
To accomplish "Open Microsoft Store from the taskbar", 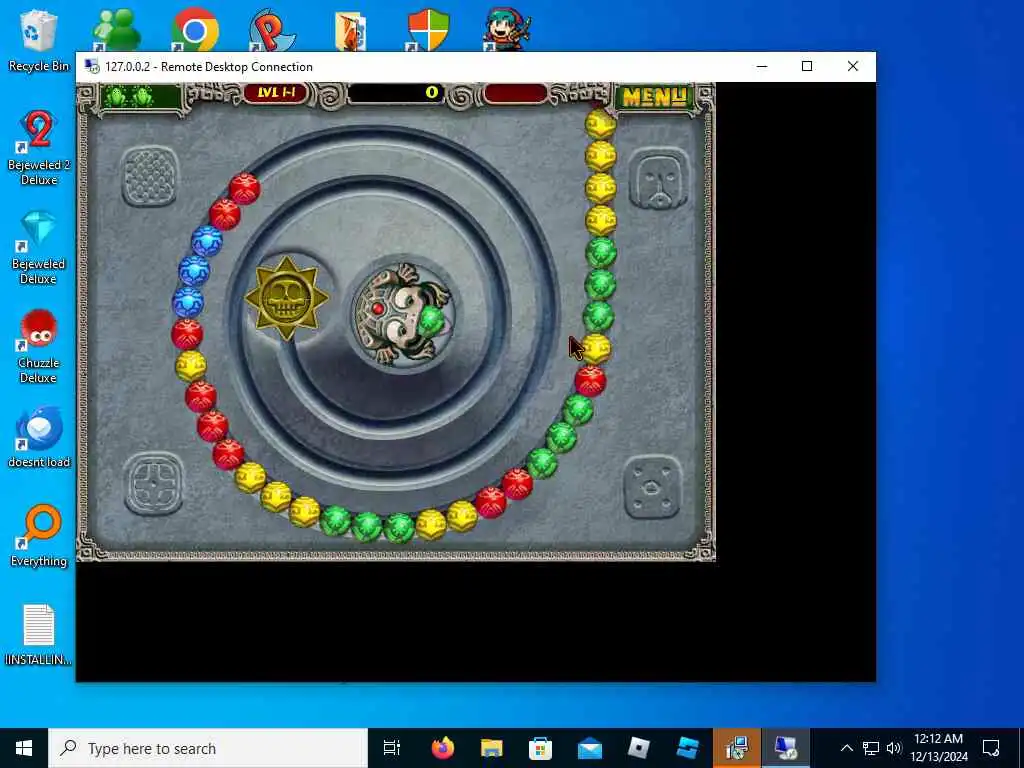I will 541,748.
